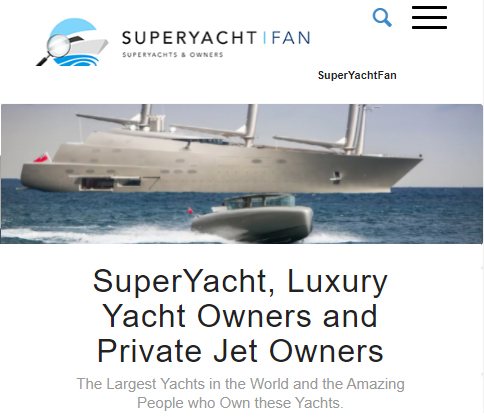Click the red flag on yacht's stern
The height and width of the screenshot is (419, 484).
pos(42,157)
